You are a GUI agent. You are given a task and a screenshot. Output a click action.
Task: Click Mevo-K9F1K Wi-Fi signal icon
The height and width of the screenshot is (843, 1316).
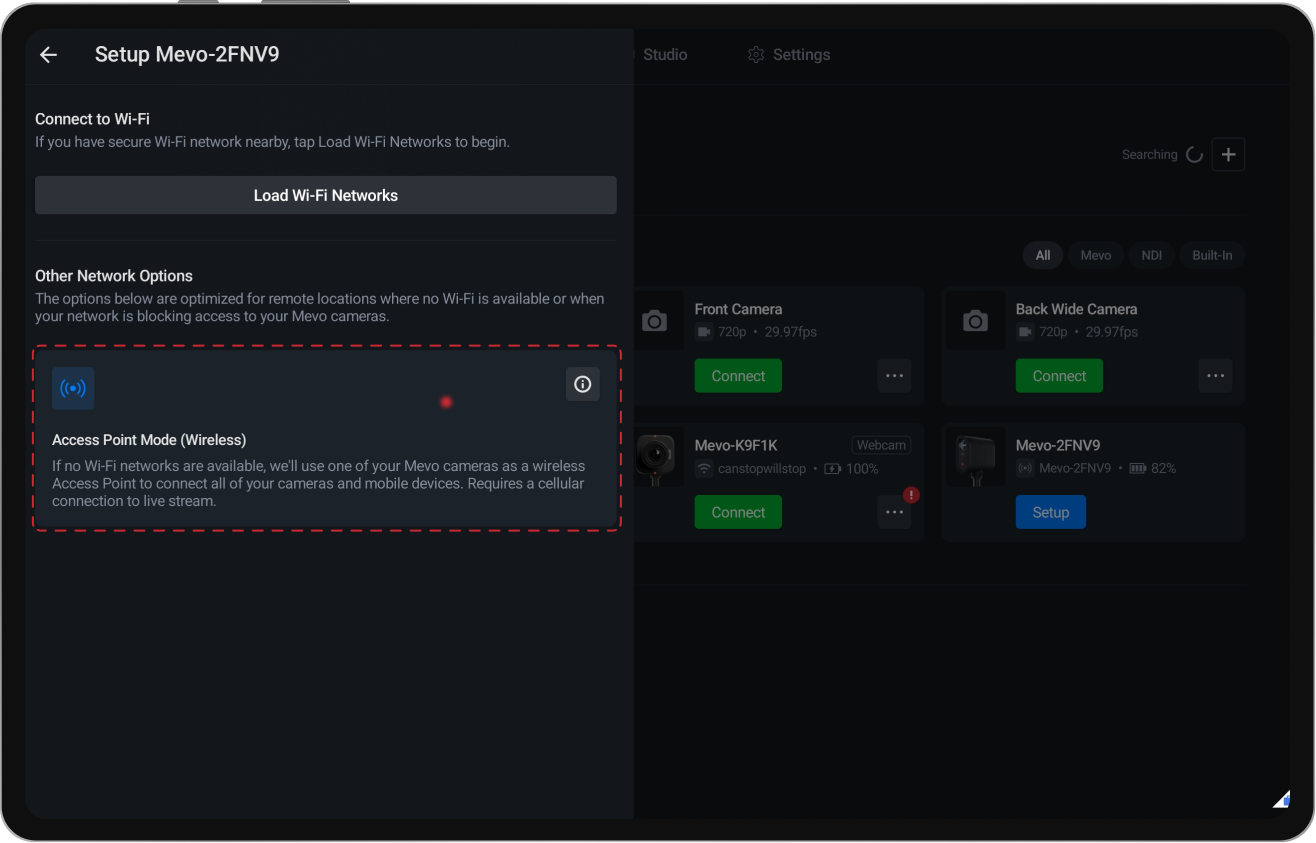(704, 468)
